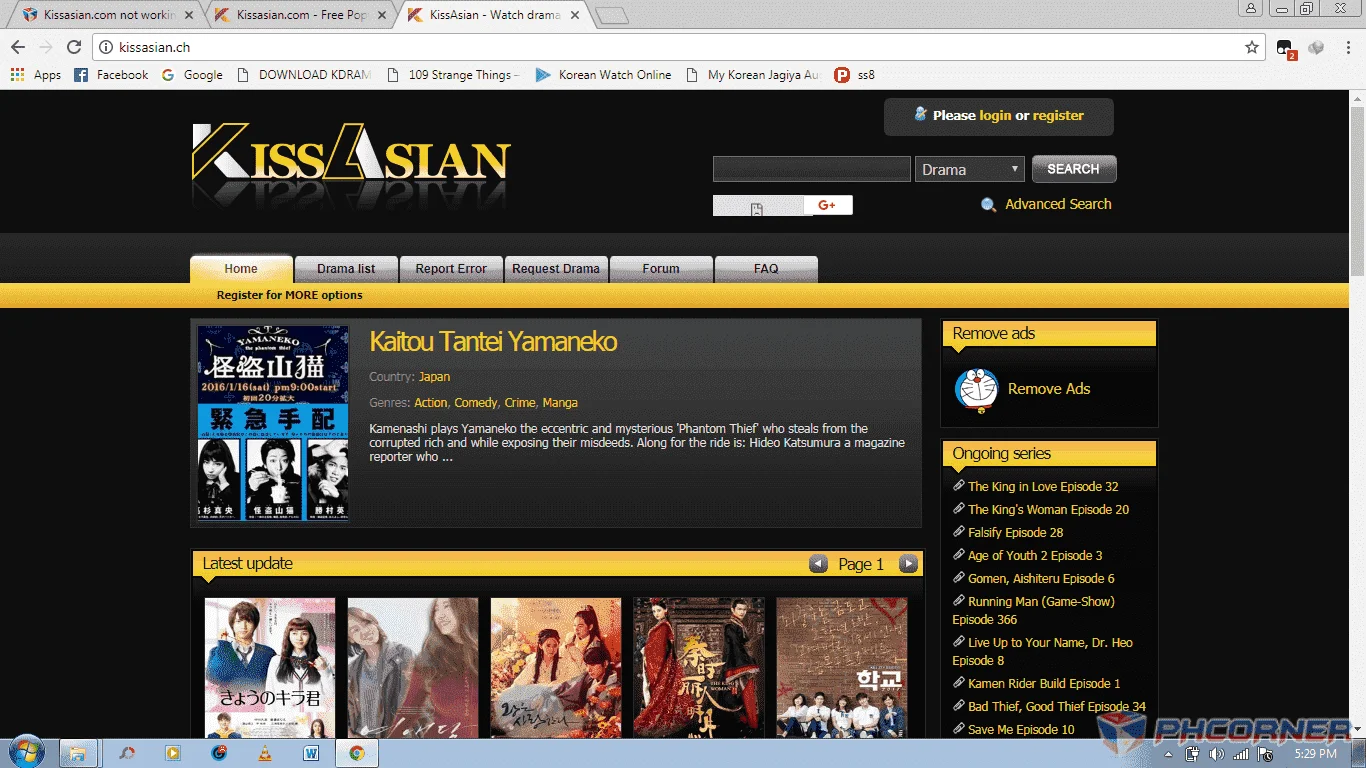Open the Kaitou Tantei Yamaneko title link

pyautogui.click(x=493, y=342)
